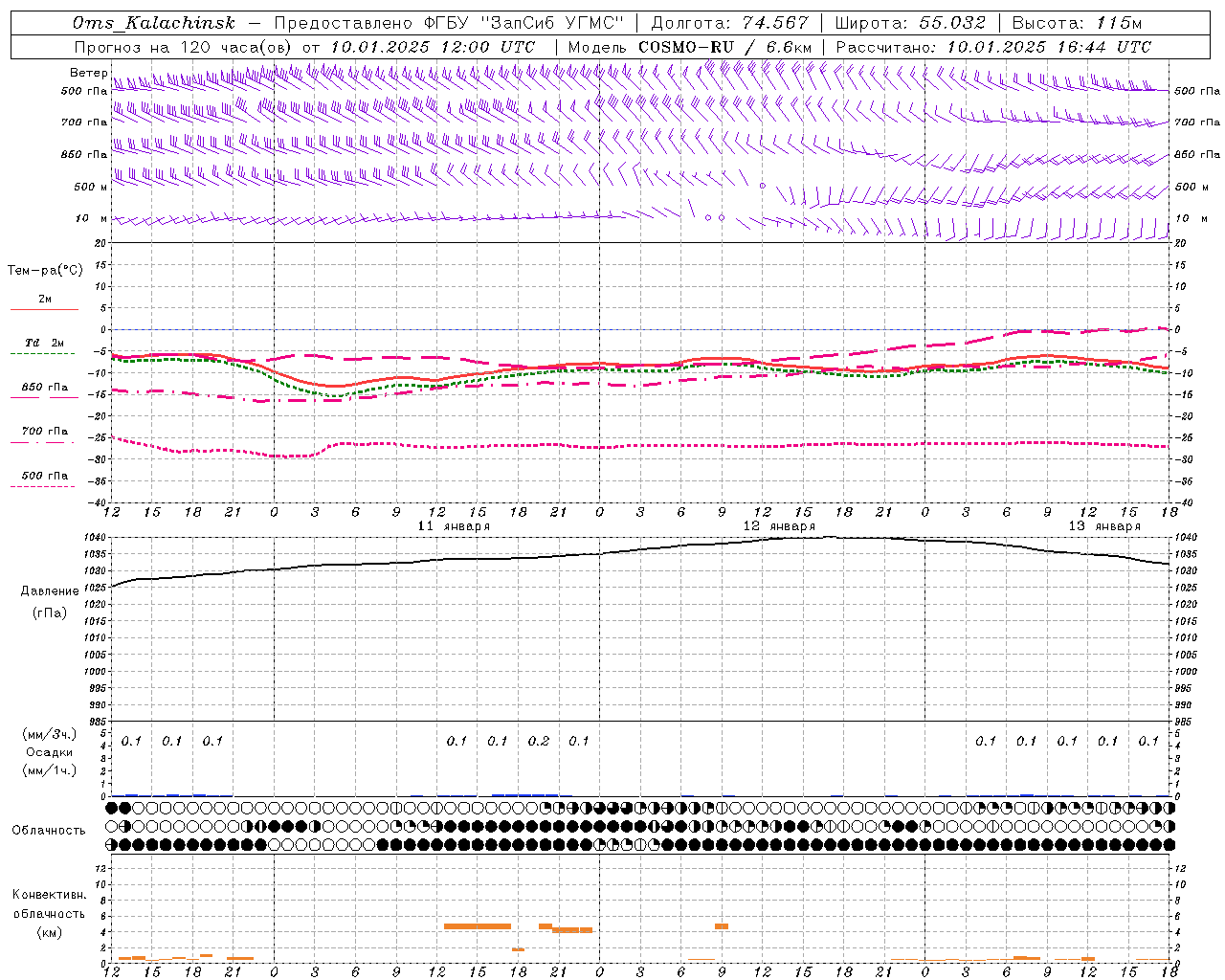Click the 700 гПа dash-dot legend line
Image resolution: width=1225 pixels, height=980 pixels.
(x=42, y=442)
